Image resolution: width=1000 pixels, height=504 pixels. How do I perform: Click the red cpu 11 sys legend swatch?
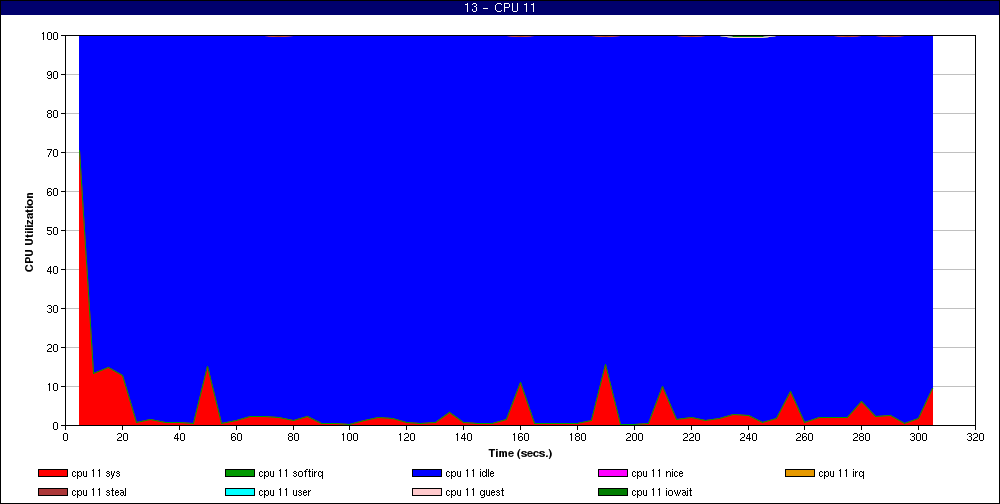pyautogui.click(x=52, y=473)
